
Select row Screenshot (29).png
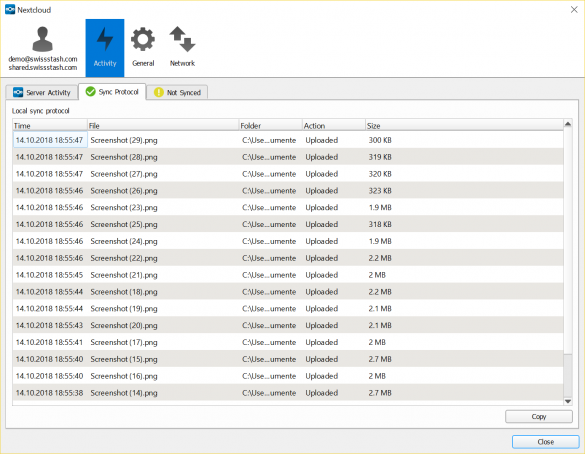pos(288,140)
